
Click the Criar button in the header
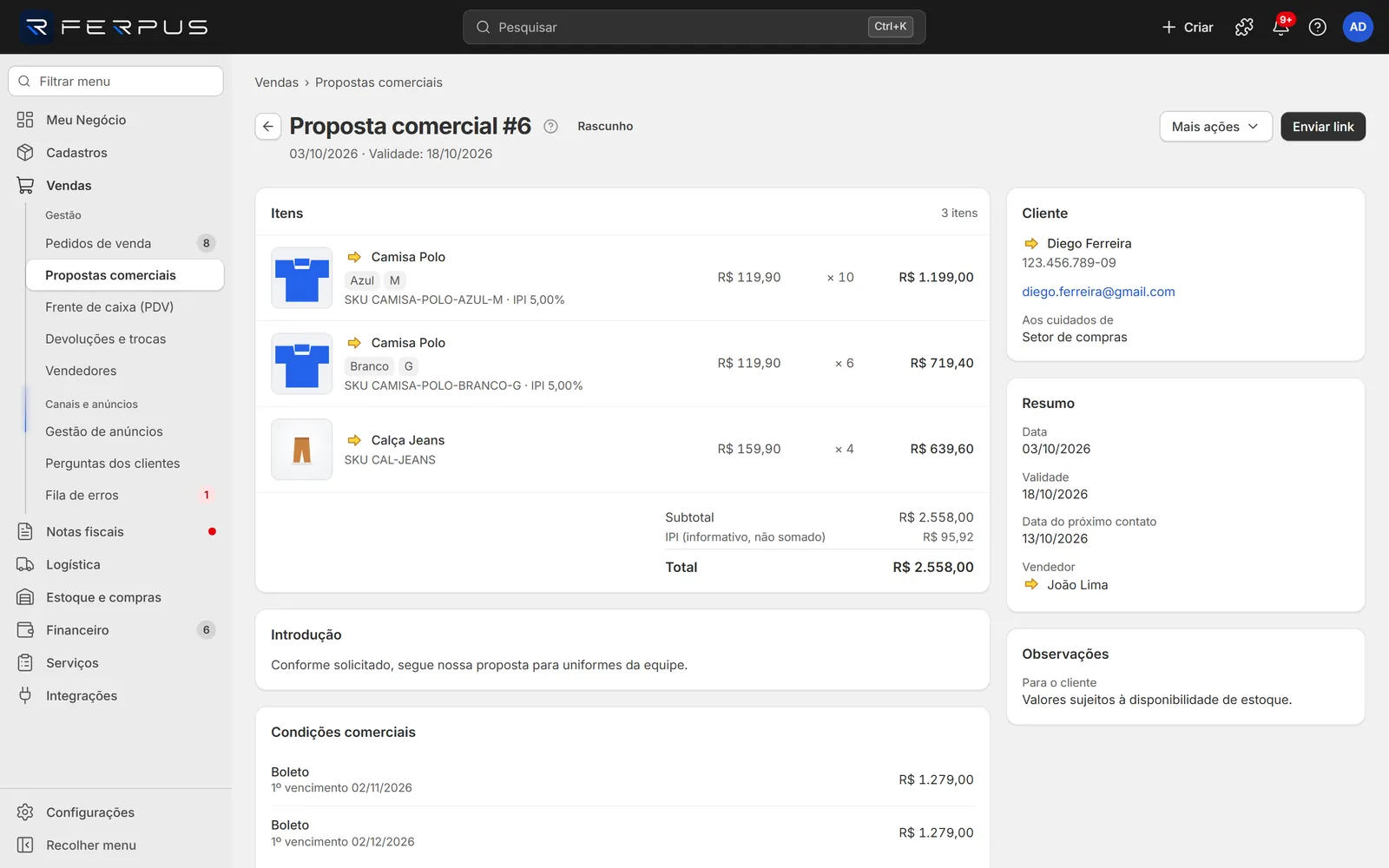(x=1188, y=27)
